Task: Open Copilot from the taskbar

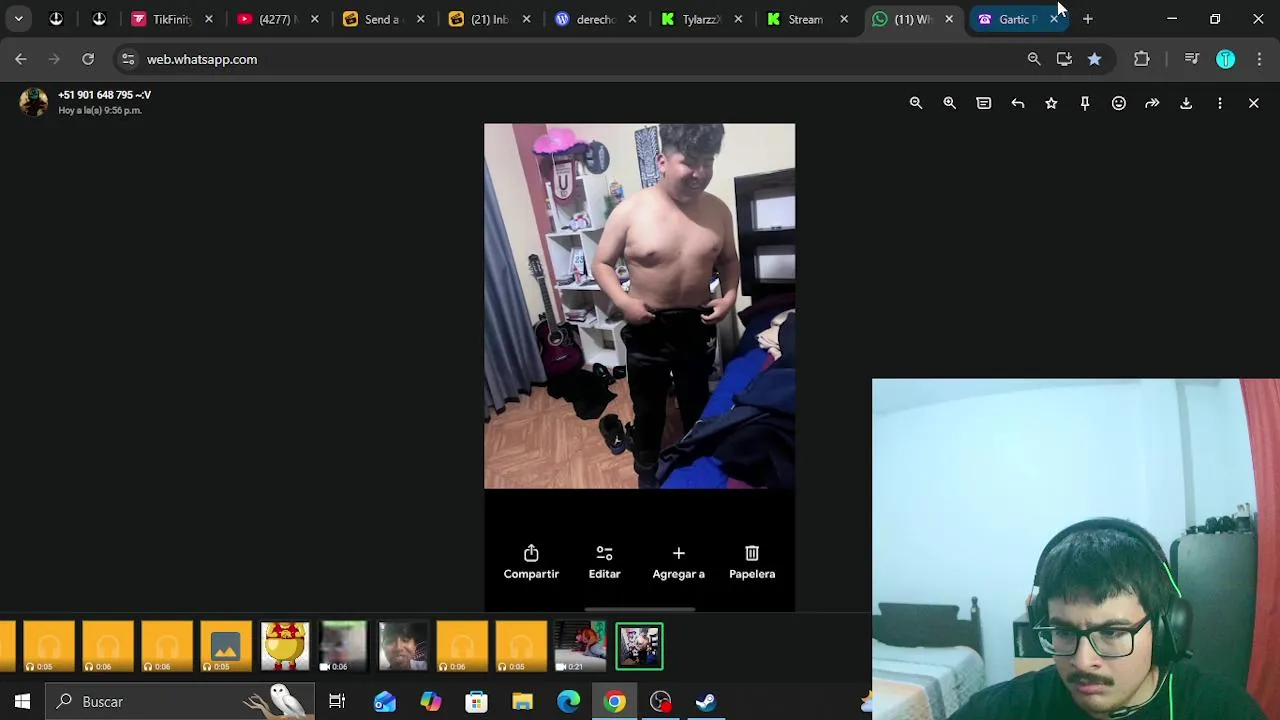Action: pos(431,702)
